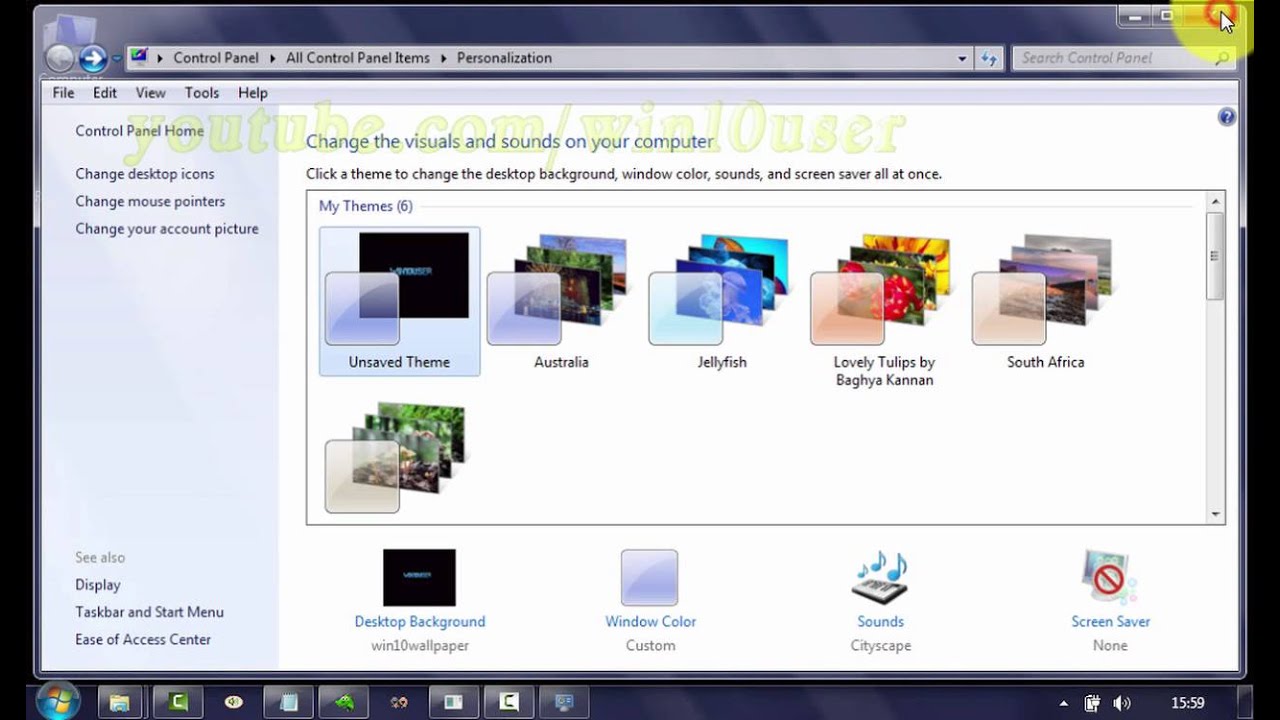
Task: Click the Back navigation arrow
Action: (x=60, y=57)
